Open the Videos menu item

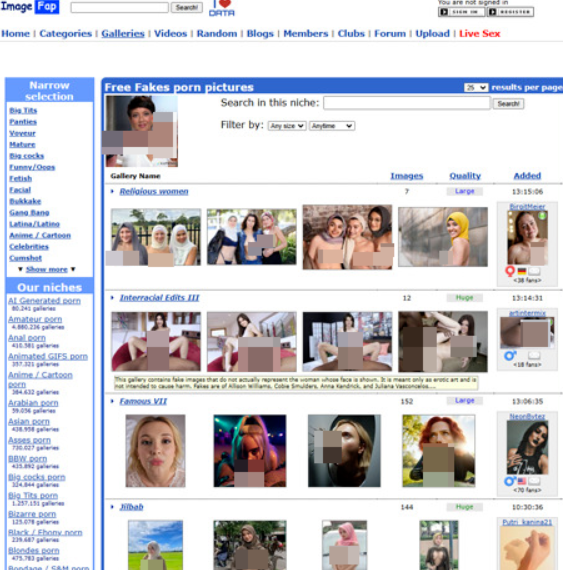170,33
